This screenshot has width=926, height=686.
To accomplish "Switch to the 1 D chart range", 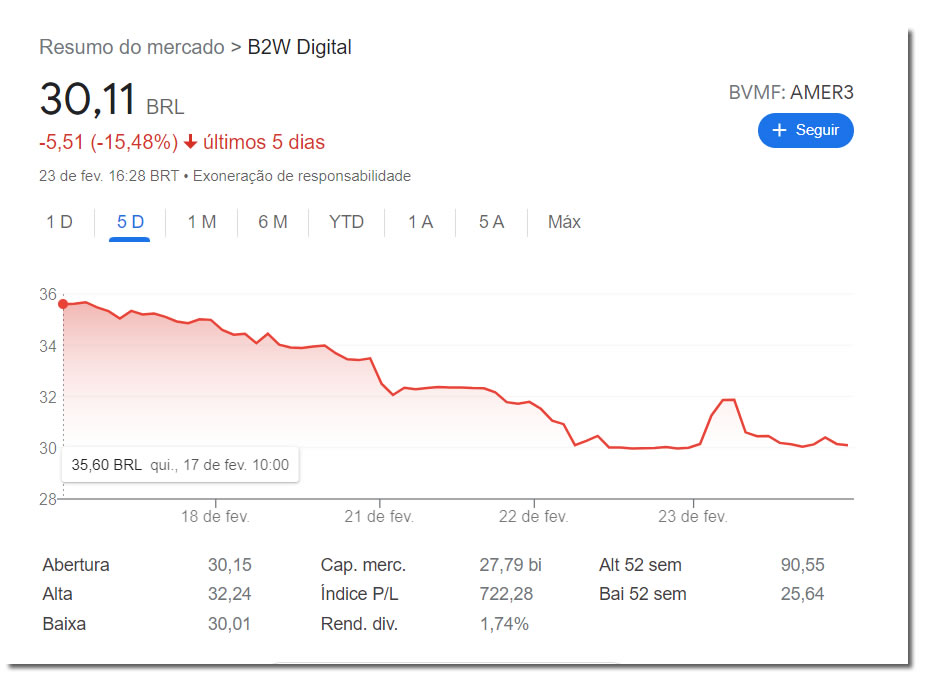I will [x=59, y=222].
